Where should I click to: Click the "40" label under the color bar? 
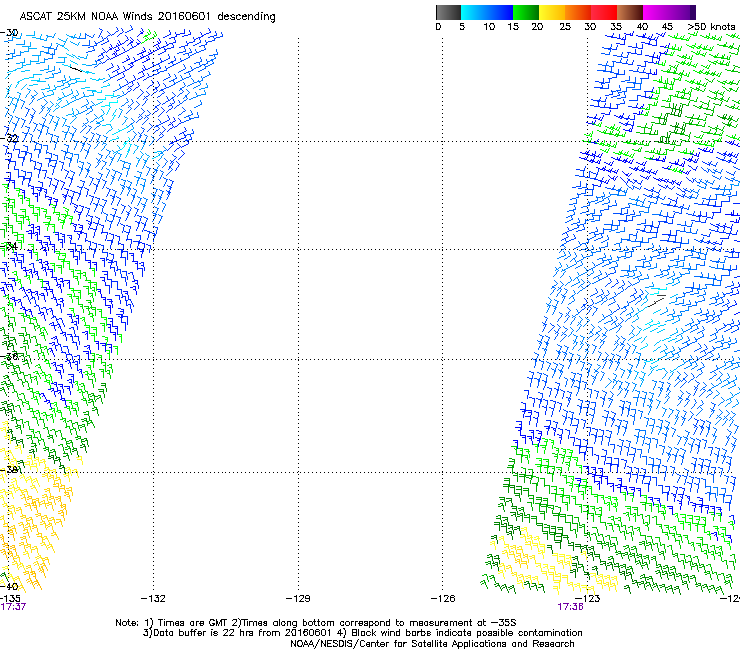tap(642, 27)
